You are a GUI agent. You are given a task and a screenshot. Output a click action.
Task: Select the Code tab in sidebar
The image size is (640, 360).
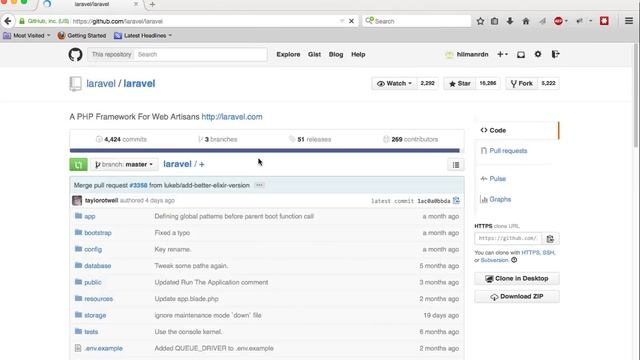pyautogui.click(x=517, y=130)
